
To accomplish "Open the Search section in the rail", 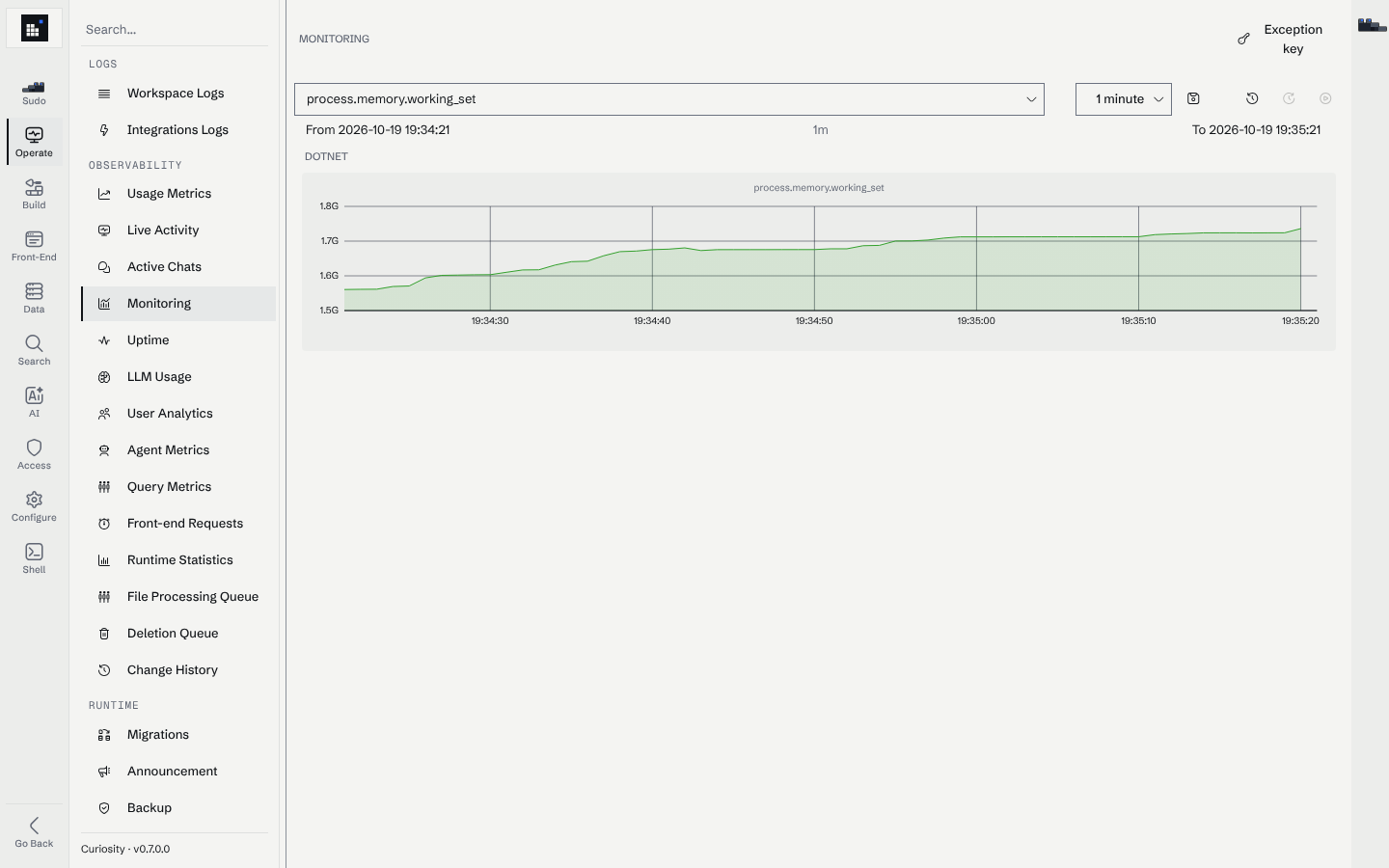I will (34, 350).
